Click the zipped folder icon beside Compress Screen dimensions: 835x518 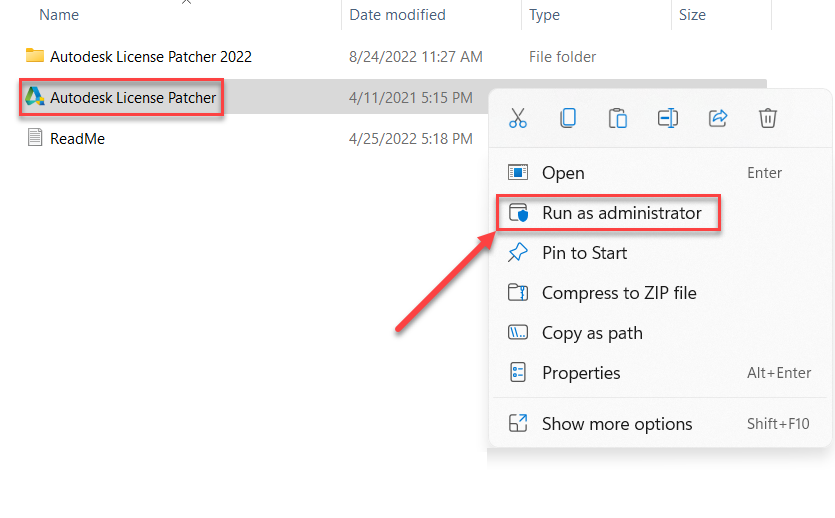coord(518,292)
